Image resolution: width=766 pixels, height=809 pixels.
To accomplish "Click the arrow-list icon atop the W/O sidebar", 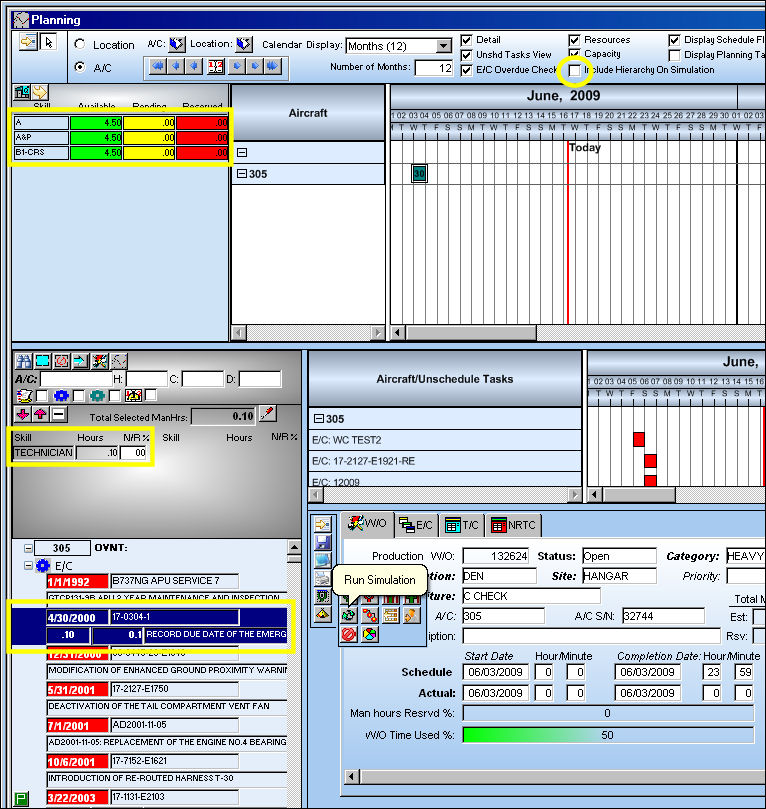I will [323, 524].
